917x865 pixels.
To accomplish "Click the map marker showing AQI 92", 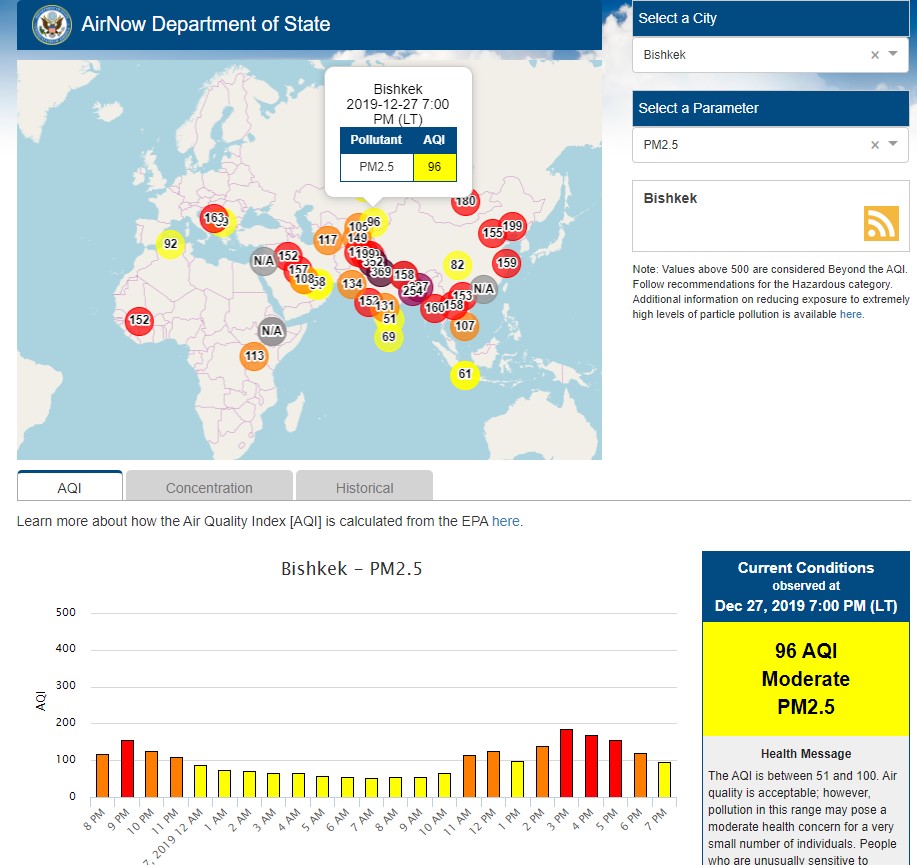I will (171, 244).
